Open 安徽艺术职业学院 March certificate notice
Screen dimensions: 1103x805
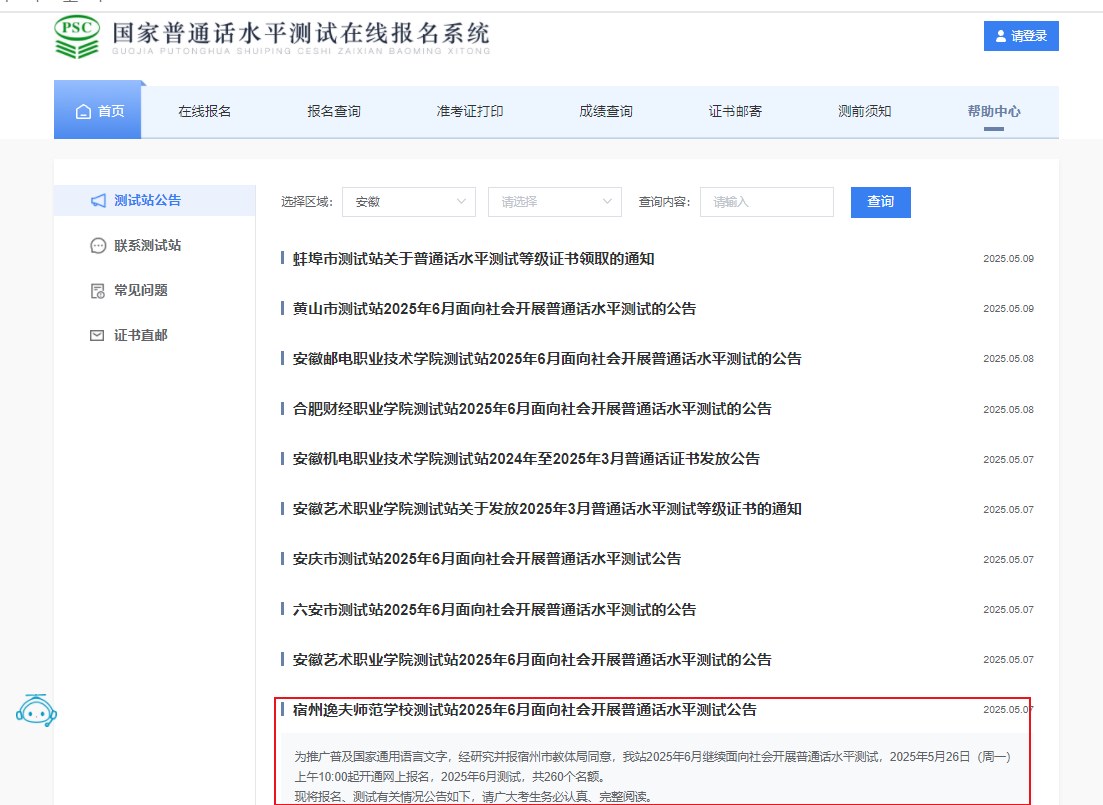[x=547, y=509]
